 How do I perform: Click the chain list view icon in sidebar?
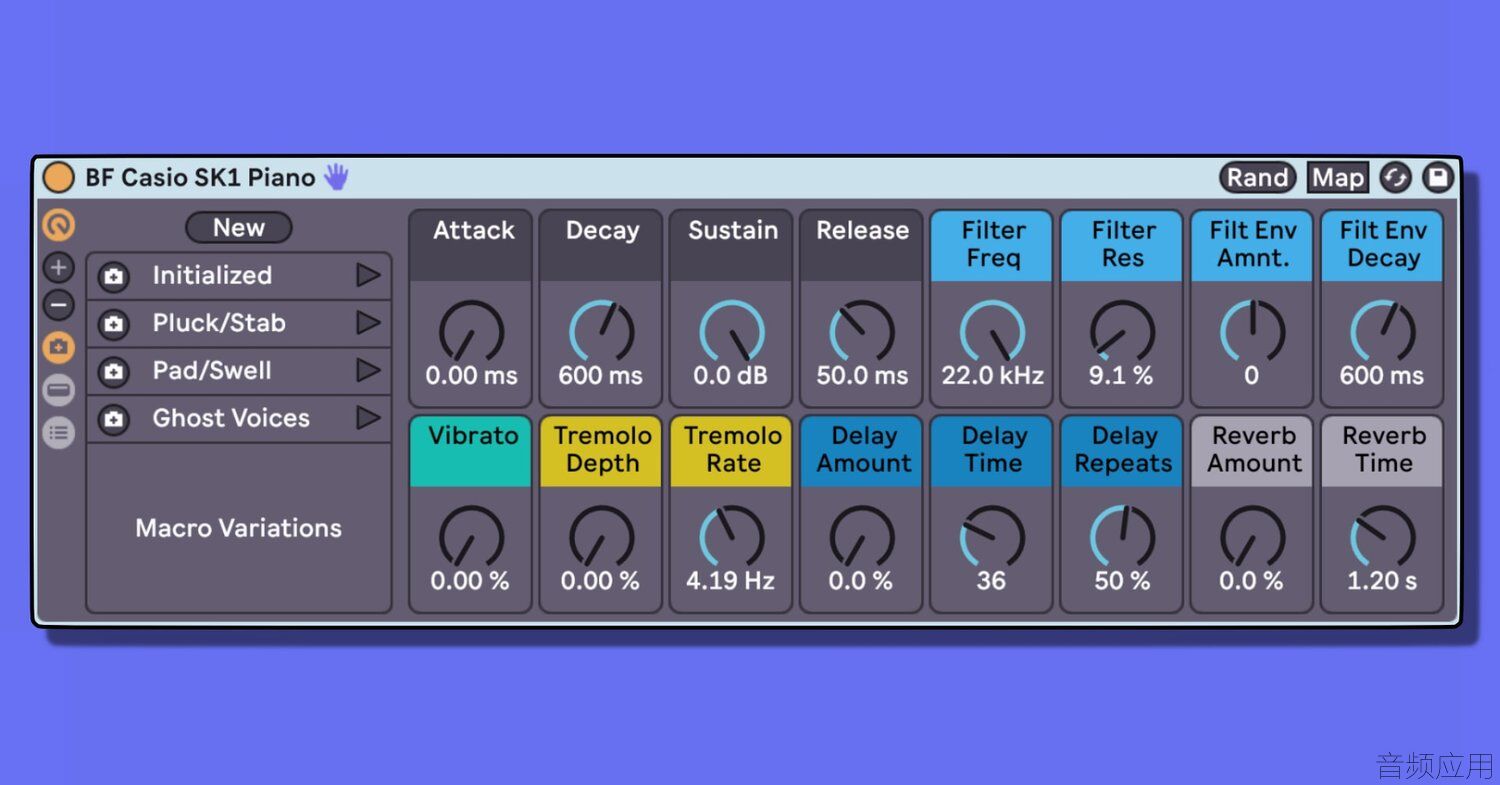59,390
